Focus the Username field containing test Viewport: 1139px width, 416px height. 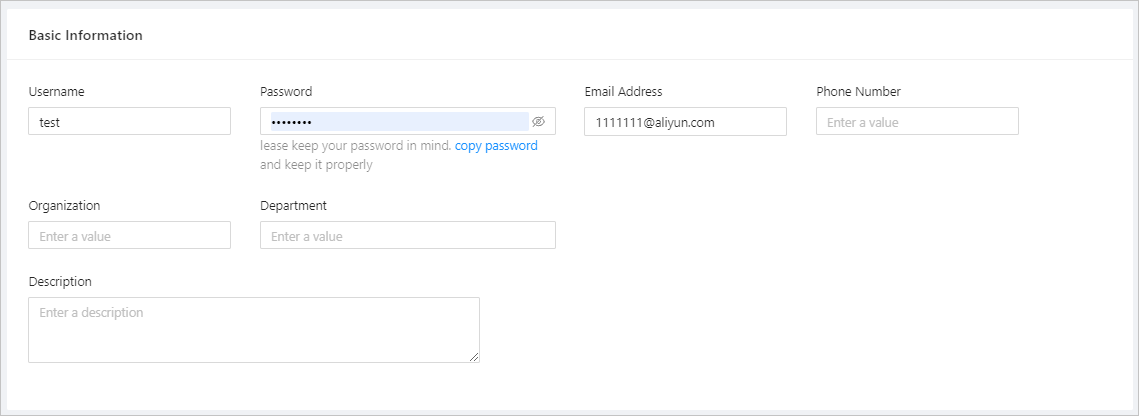click(x=129, y=122)
